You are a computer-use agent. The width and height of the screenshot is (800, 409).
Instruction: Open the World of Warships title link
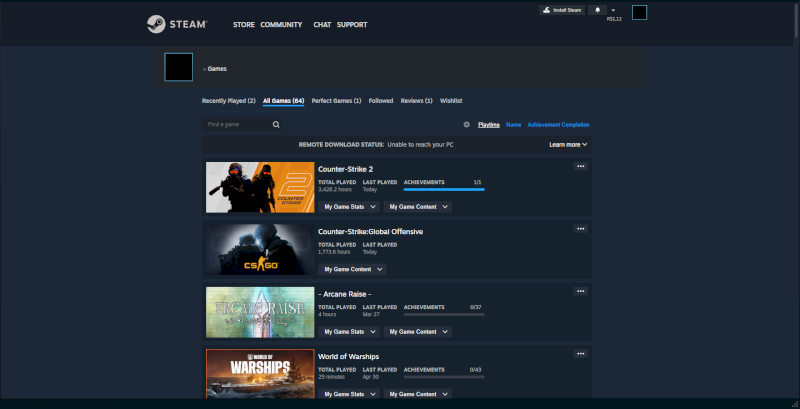tap(348, 356)
